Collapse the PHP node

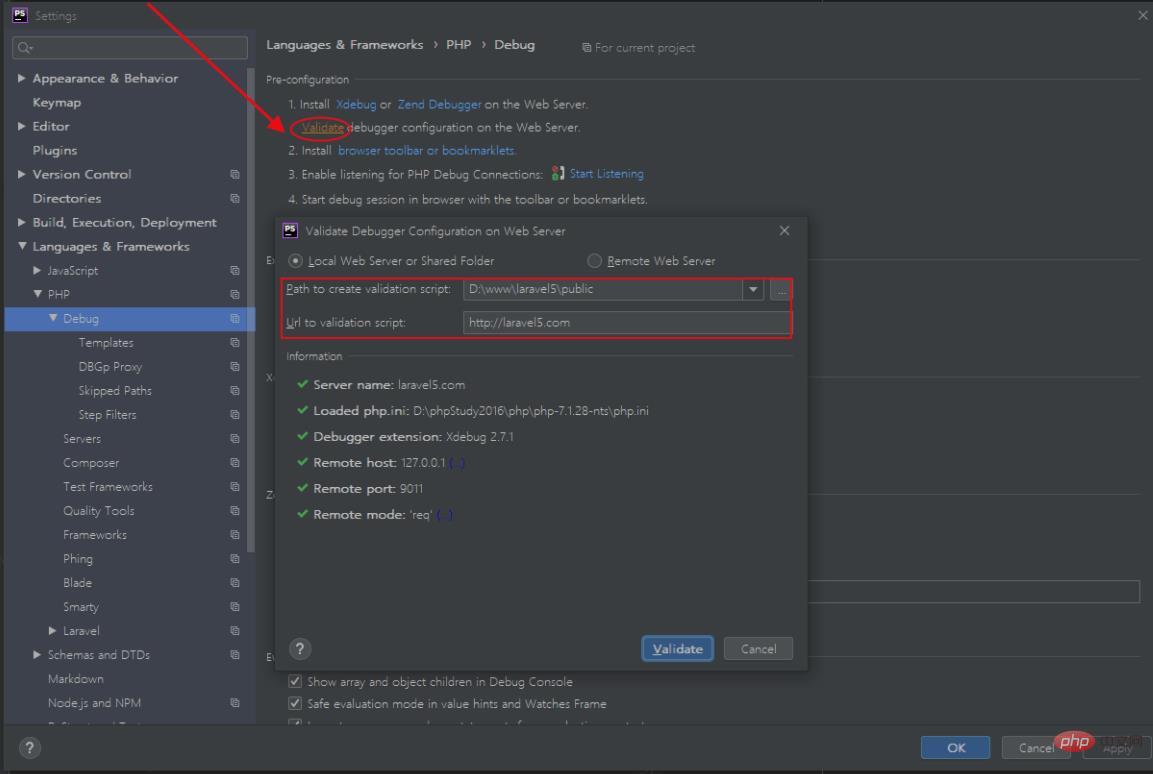click(38, 294)
